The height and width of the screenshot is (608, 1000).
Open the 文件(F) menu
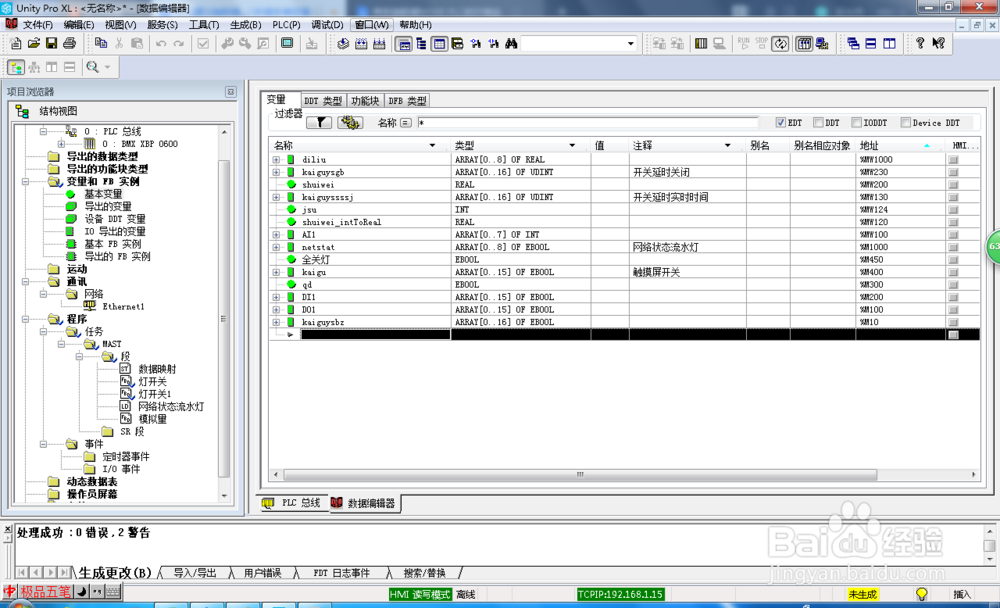38,25
